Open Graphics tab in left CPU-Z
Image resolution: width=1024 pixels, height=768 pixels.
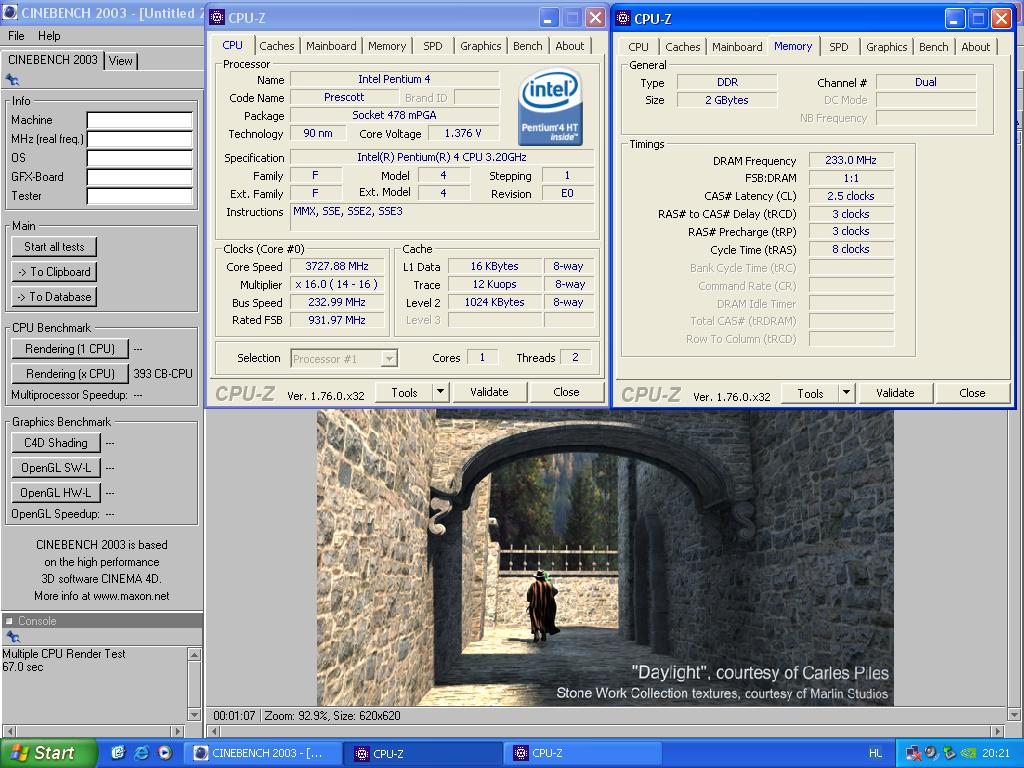tap(481, 46)
